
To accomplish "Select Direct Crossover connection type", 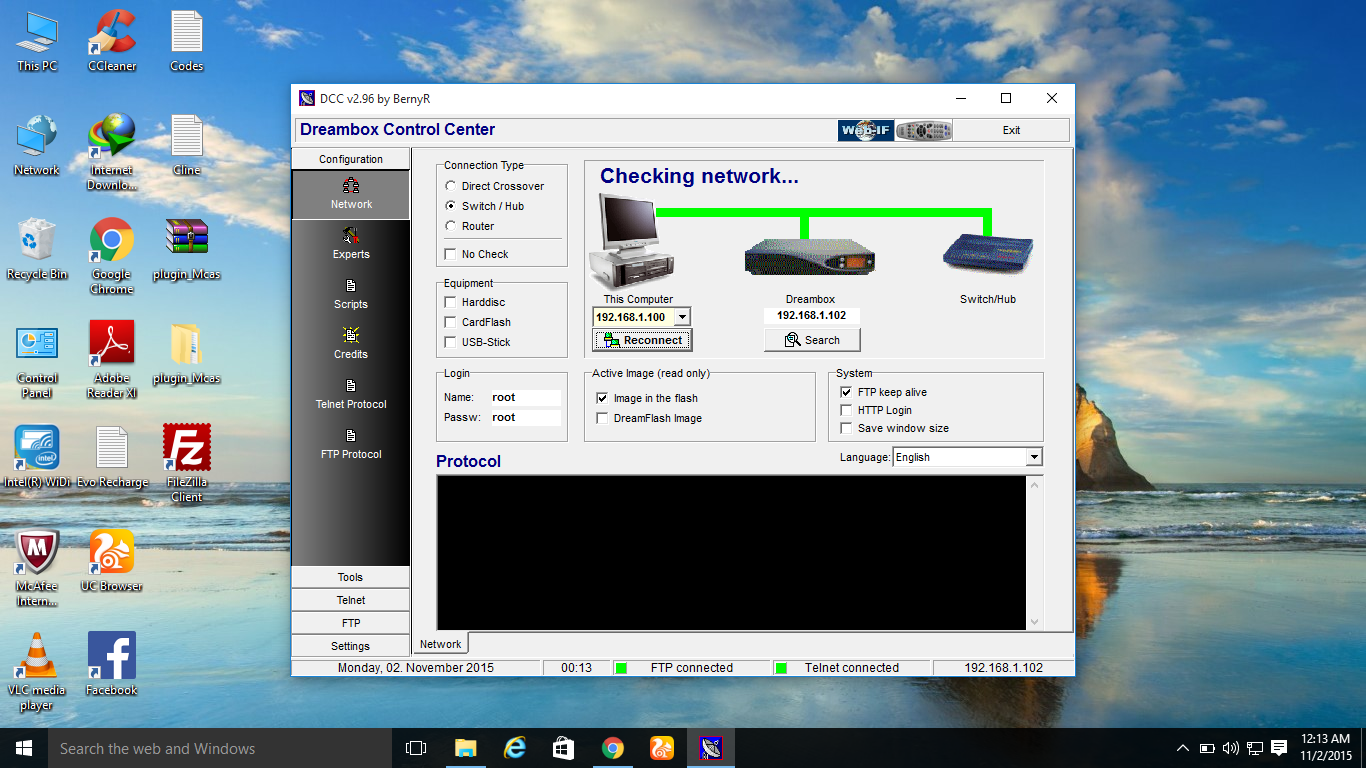I will [451, 186].
